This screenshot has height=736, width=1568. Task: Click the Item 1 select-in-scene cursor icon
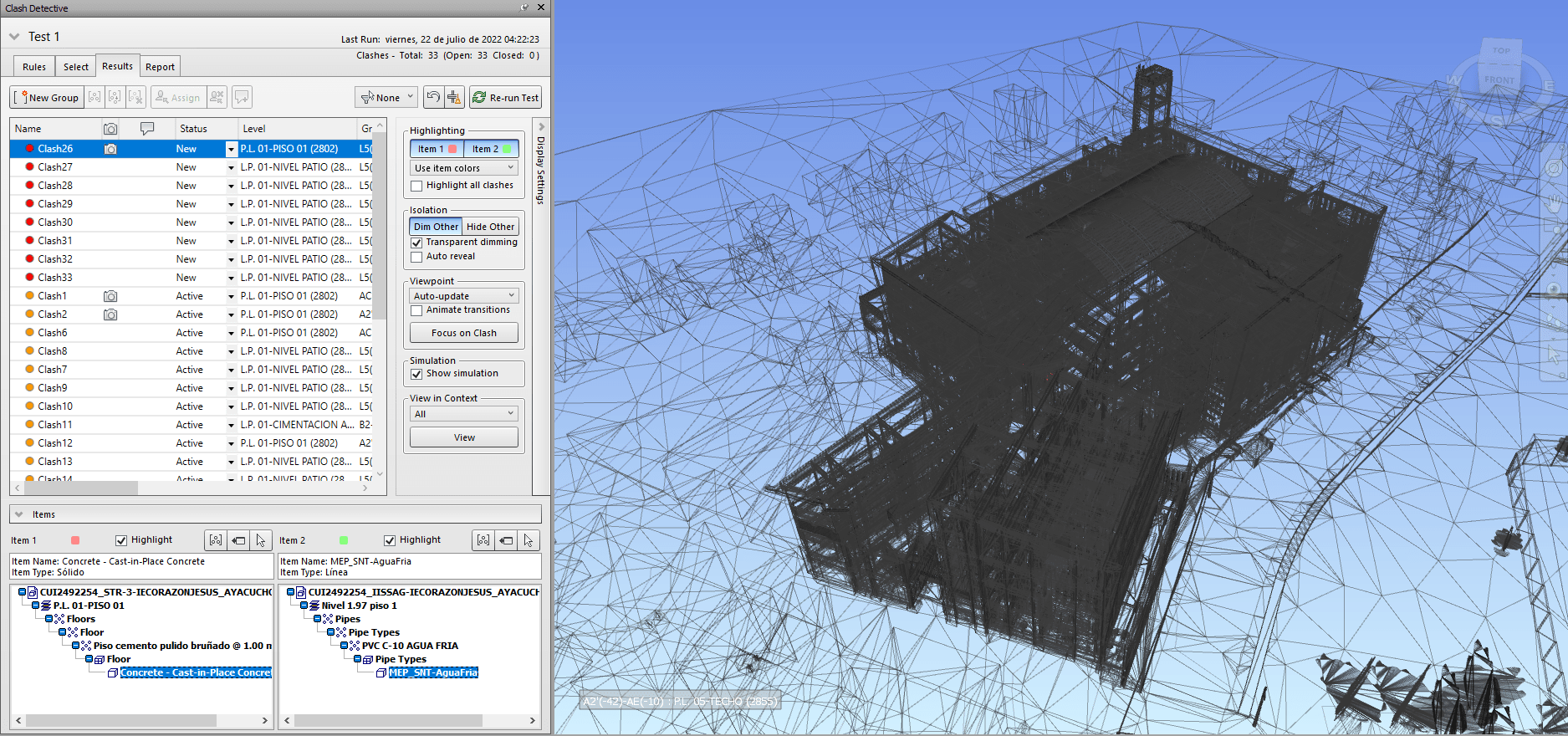pyautogui.click(x=260, y=540)
